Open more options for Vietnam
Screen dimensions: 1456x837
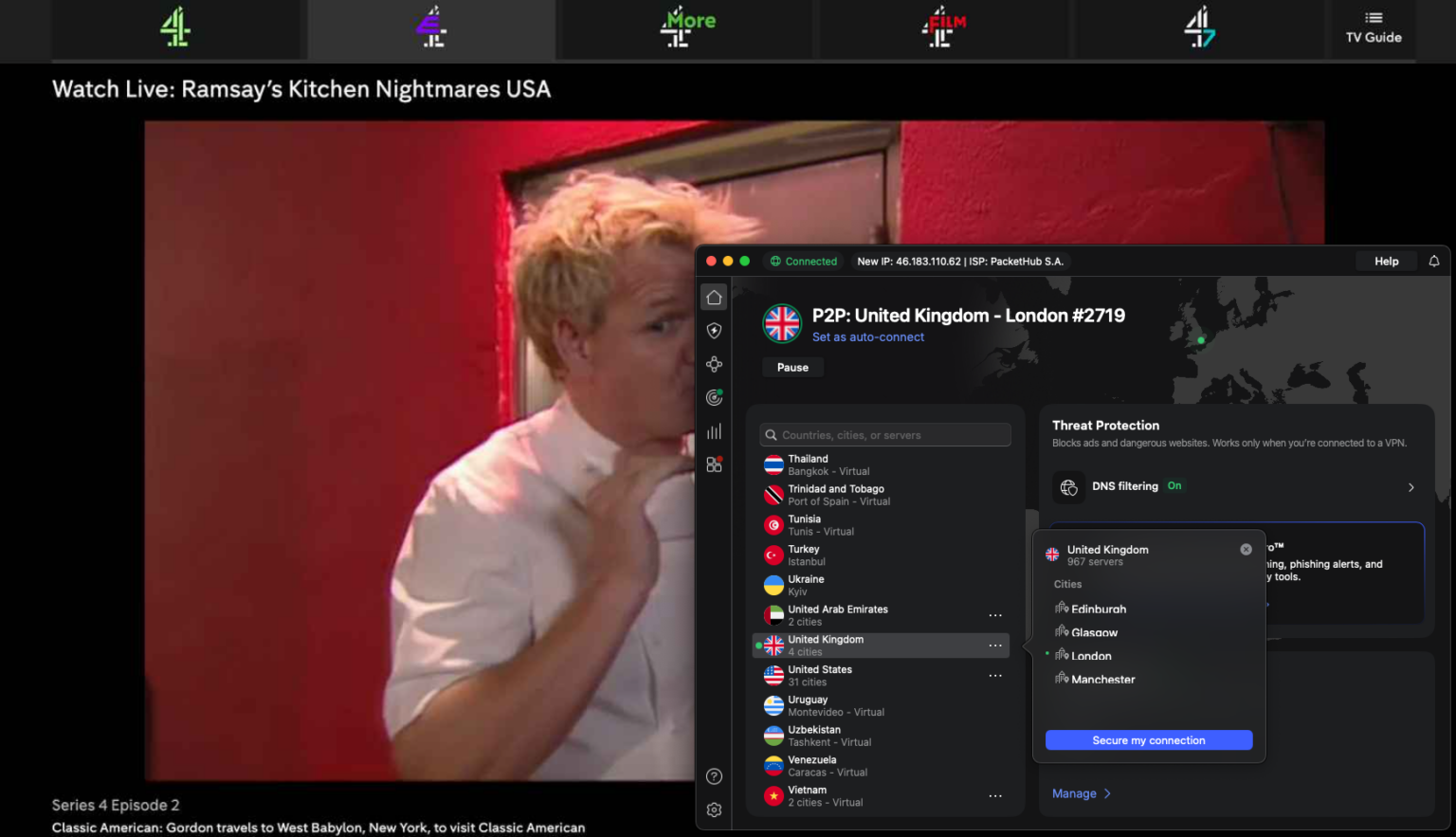995,796
